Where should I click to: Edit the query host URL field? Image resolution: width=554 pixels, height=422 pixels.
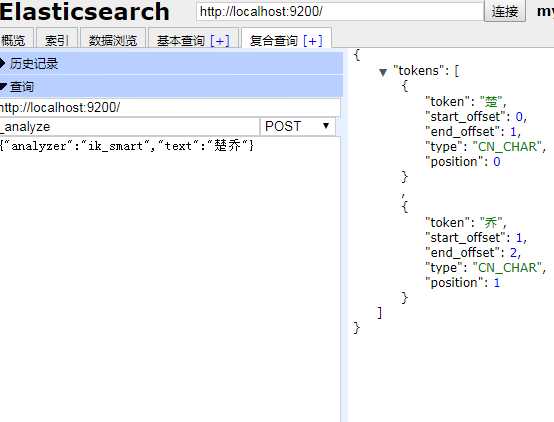tap(170, 107)
